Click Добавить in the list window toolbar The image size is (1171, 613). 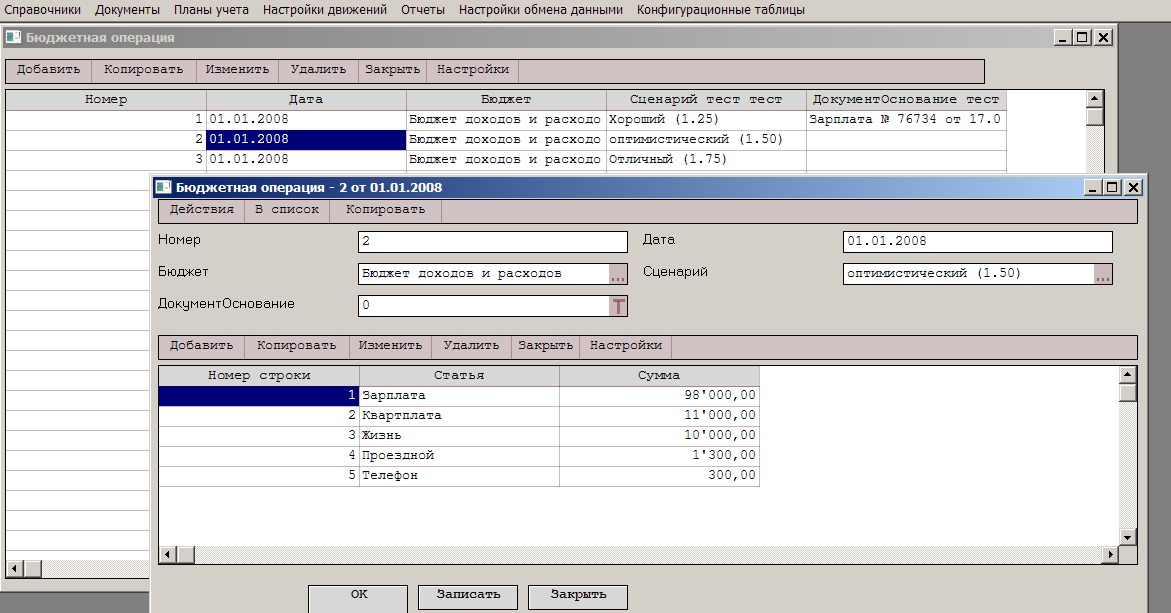click(x=49, y=69)
